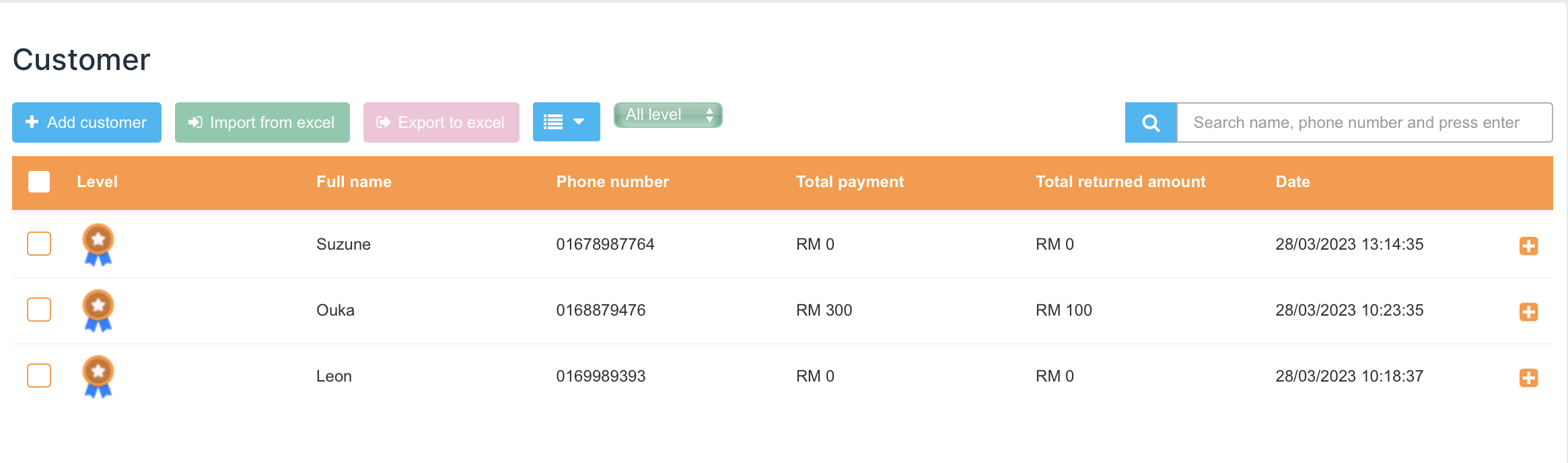1568x463 pixels.
Task: Open the list view options menu
Action: click(x=566, y=122)
